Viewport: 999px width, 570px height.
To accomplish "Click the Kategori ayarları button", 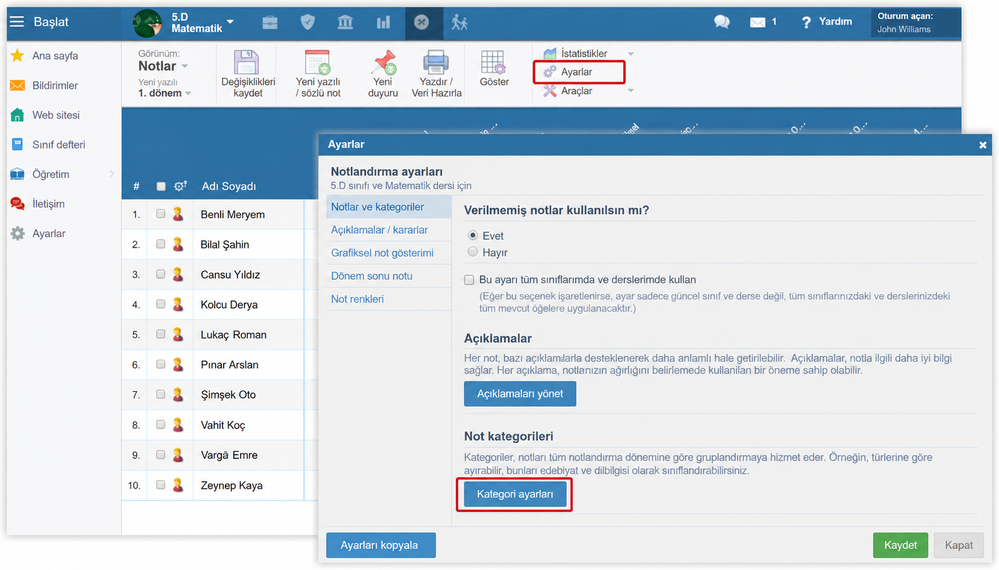I will tap(515, 494).
